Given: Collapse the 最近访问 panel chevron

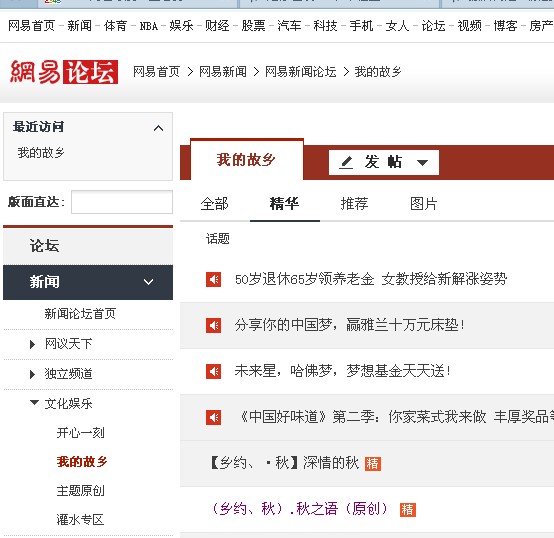Looking at the screenshot, I should point(158,128).
